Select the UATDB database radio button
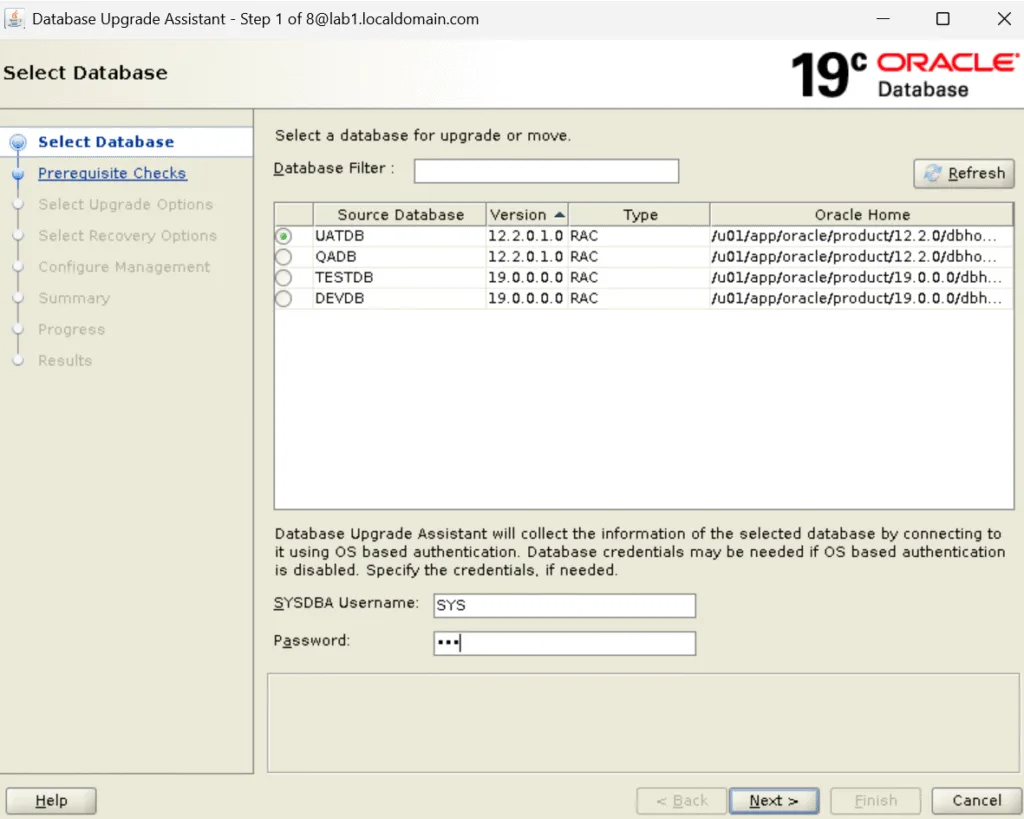This screenshot has height=819, width=1024. [284, 237]
